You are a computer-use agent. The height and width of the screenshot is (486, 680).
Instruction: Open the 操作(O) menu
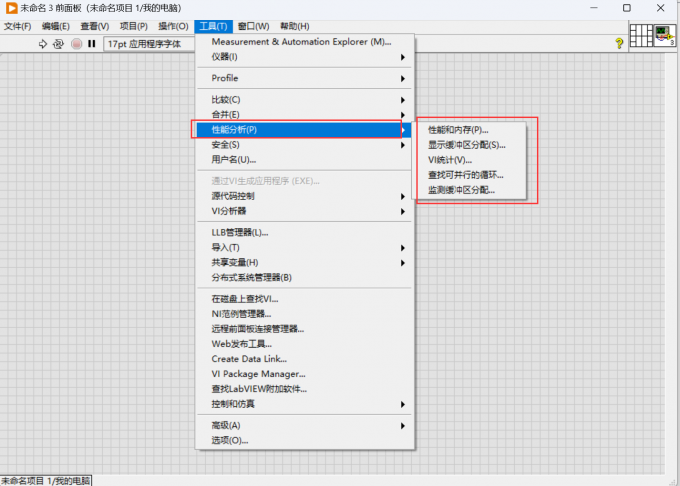click(173, 26)
